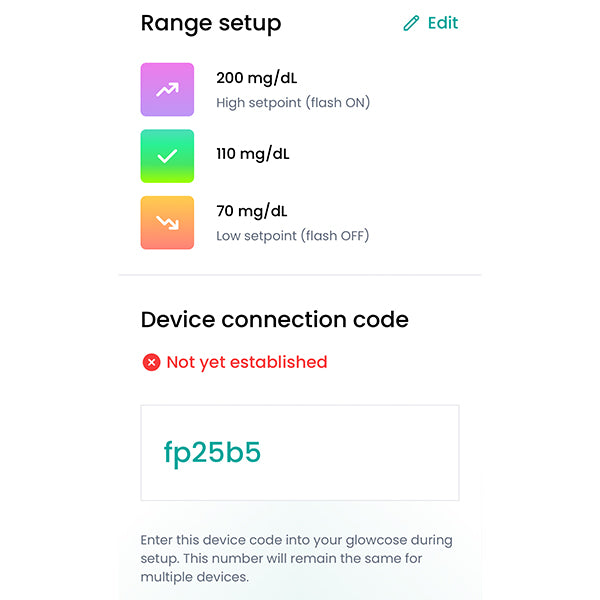Click the Range setup heading
Screen dimensions: 600x600
coord(211,23)
